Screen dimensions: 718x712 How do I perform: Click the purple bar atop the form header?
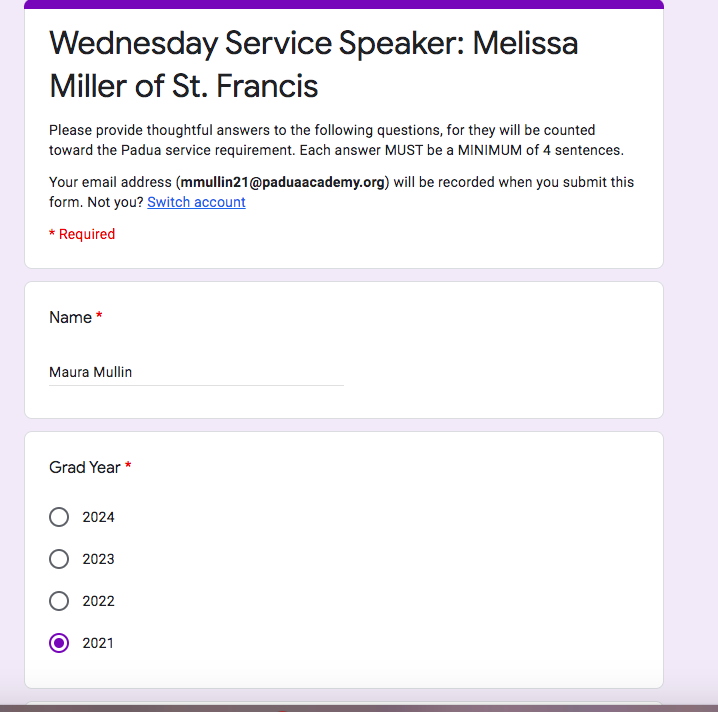[343, 4]
